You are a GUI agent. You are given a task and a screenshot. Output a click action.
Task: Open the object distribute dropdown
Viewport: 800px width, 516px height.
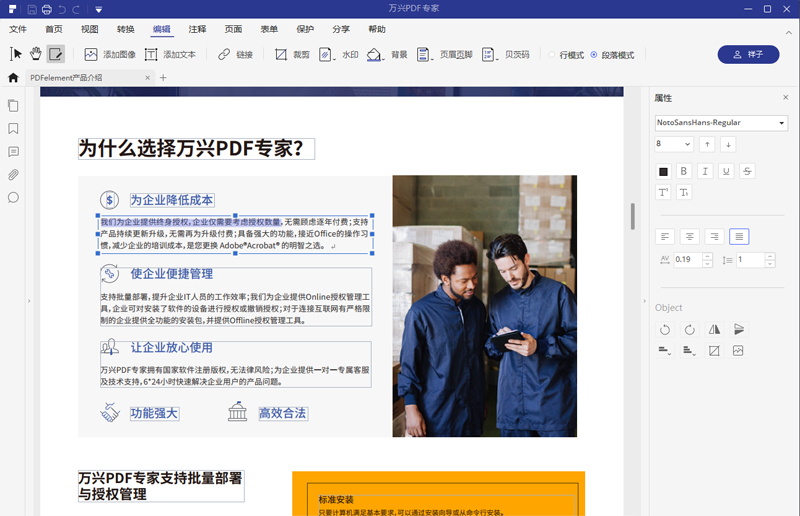[x=689, y=351]
